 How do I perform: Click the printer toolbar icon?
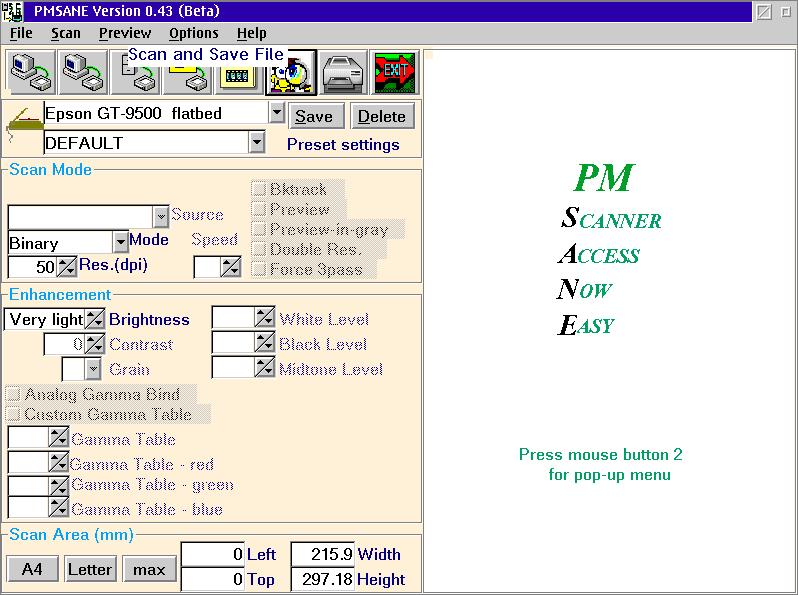[343, 73]
